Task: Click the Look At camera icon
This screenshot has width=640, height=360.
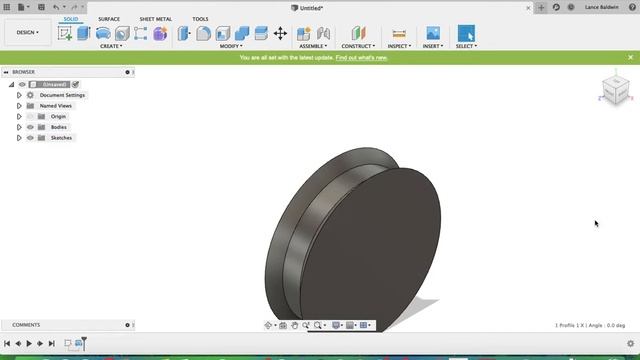Action: click(x=282, y=325)
